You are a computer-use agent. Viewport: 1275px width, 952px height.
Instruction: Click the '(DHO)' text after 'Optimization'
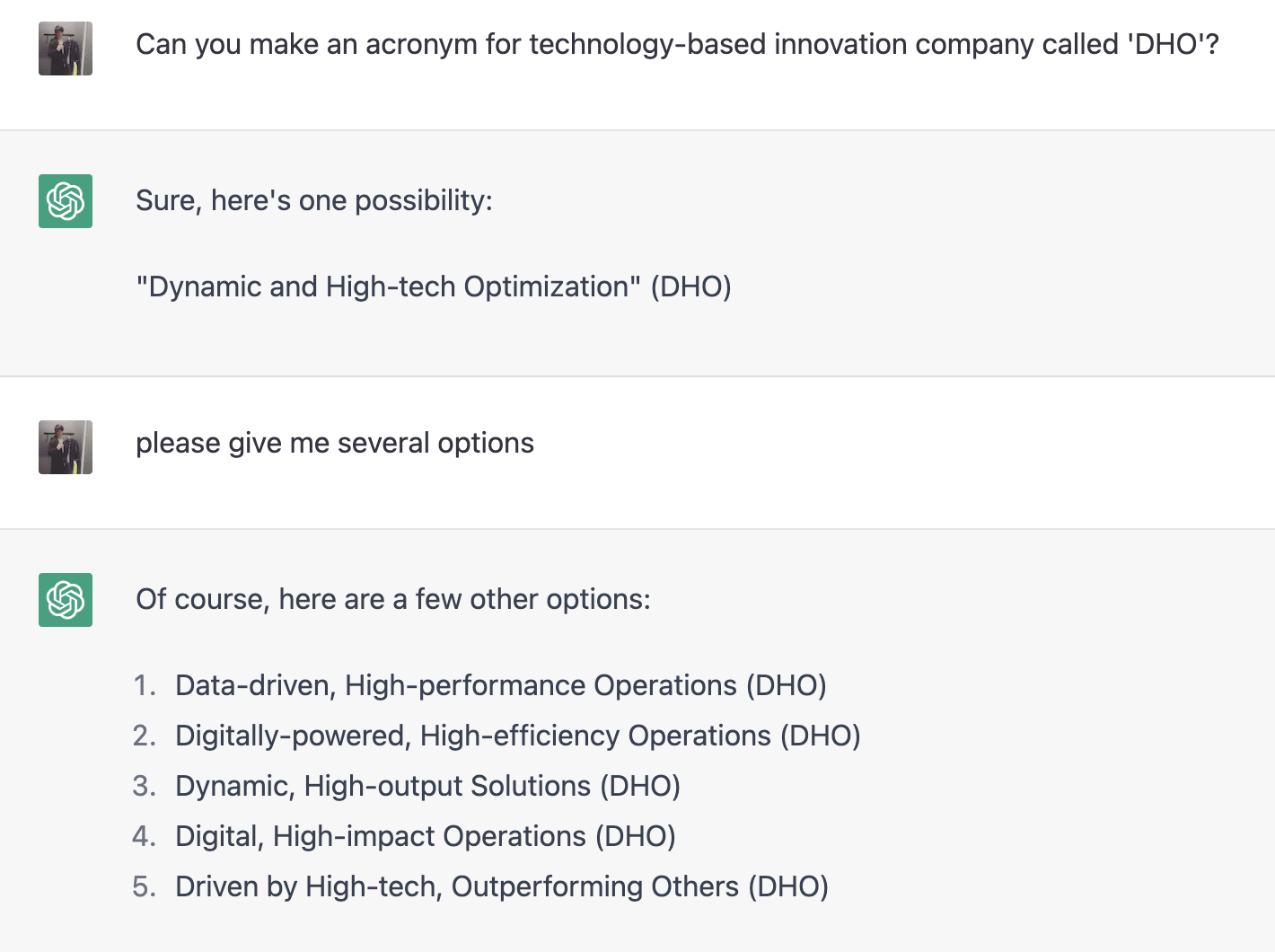pyautogui.click(x=691, y=286)
